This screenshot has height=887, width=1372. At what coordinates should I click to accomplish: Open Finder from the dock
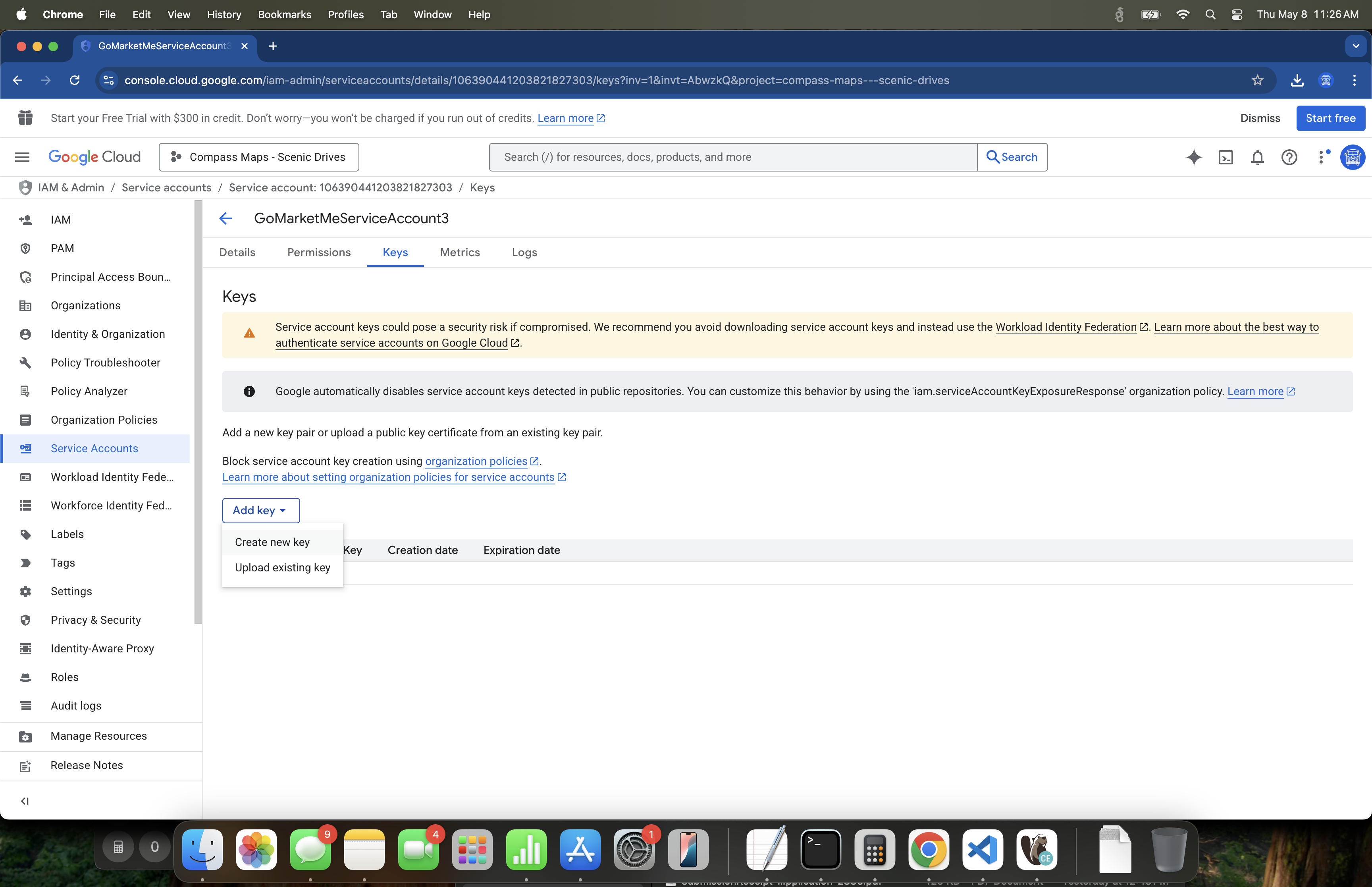[x=202, y=850]
